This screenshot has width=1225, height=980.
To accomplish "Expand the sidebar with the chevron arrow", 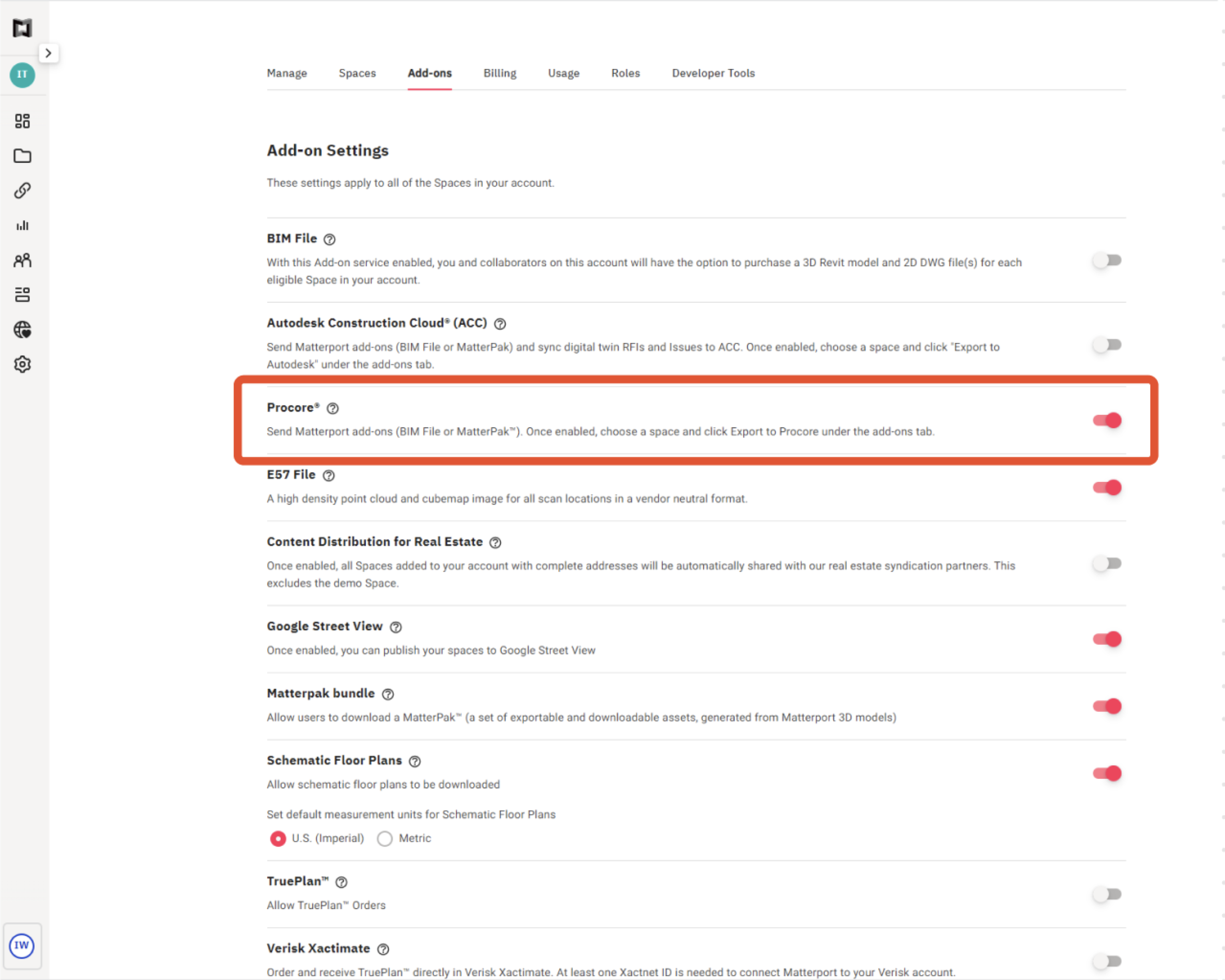I will pos(48,53).
